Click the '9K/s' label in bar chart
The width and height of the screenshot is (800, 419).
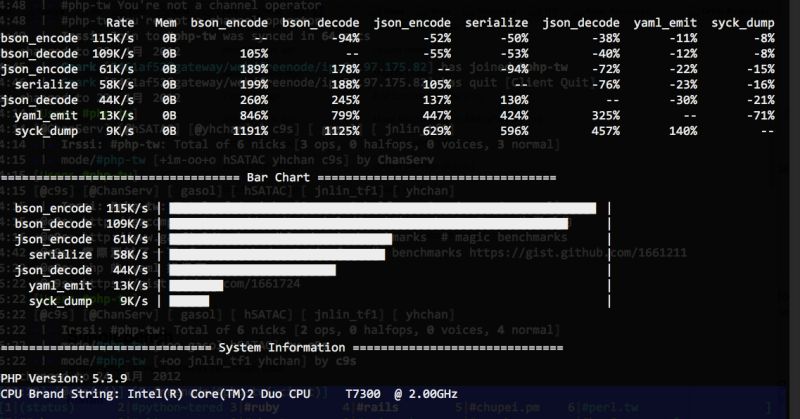pyautogui.click(x=134, y=301)
